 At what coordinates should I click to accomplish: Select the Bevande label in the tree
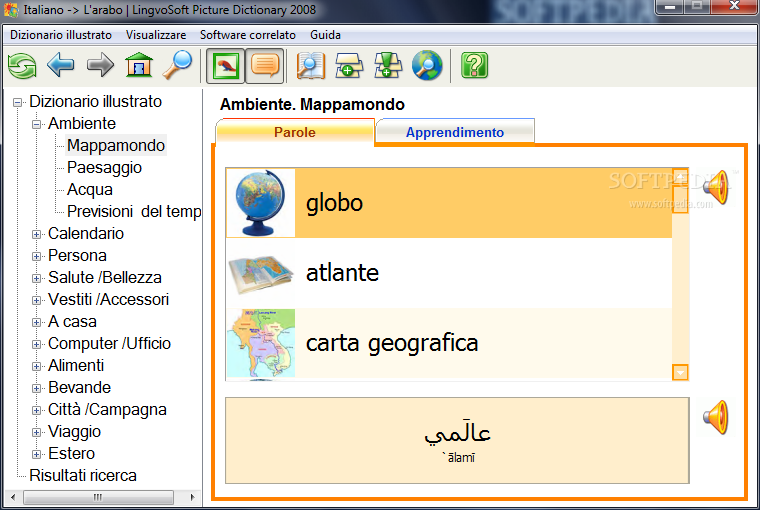coord(79,387)
